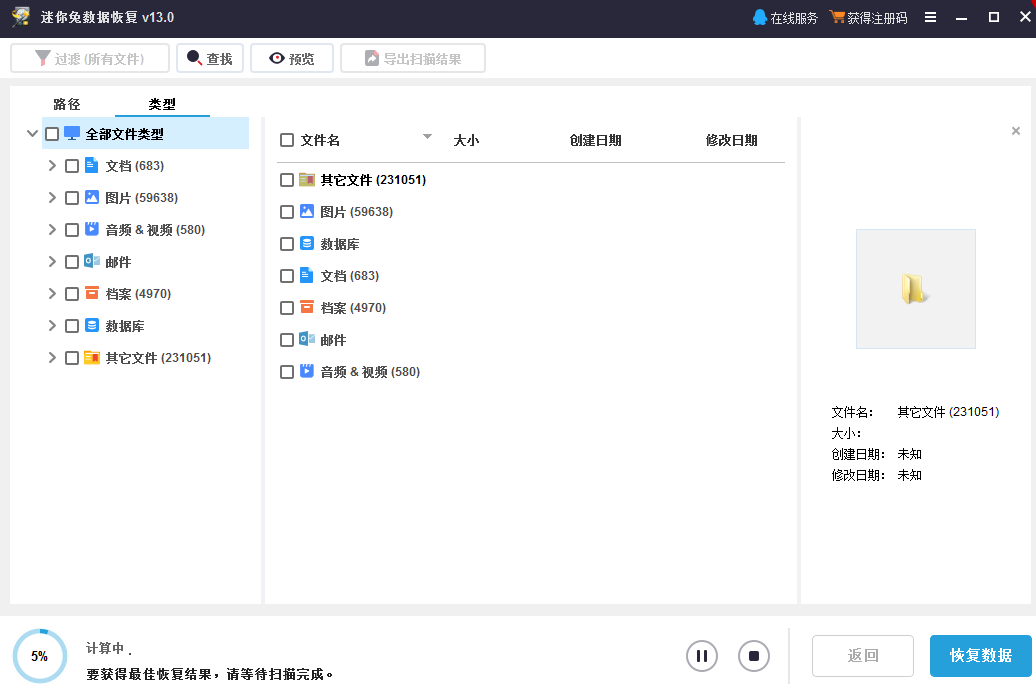Open the hamburger menu in title bar
The width and height of the screenshot is (1036, 692).
point(930,18)
